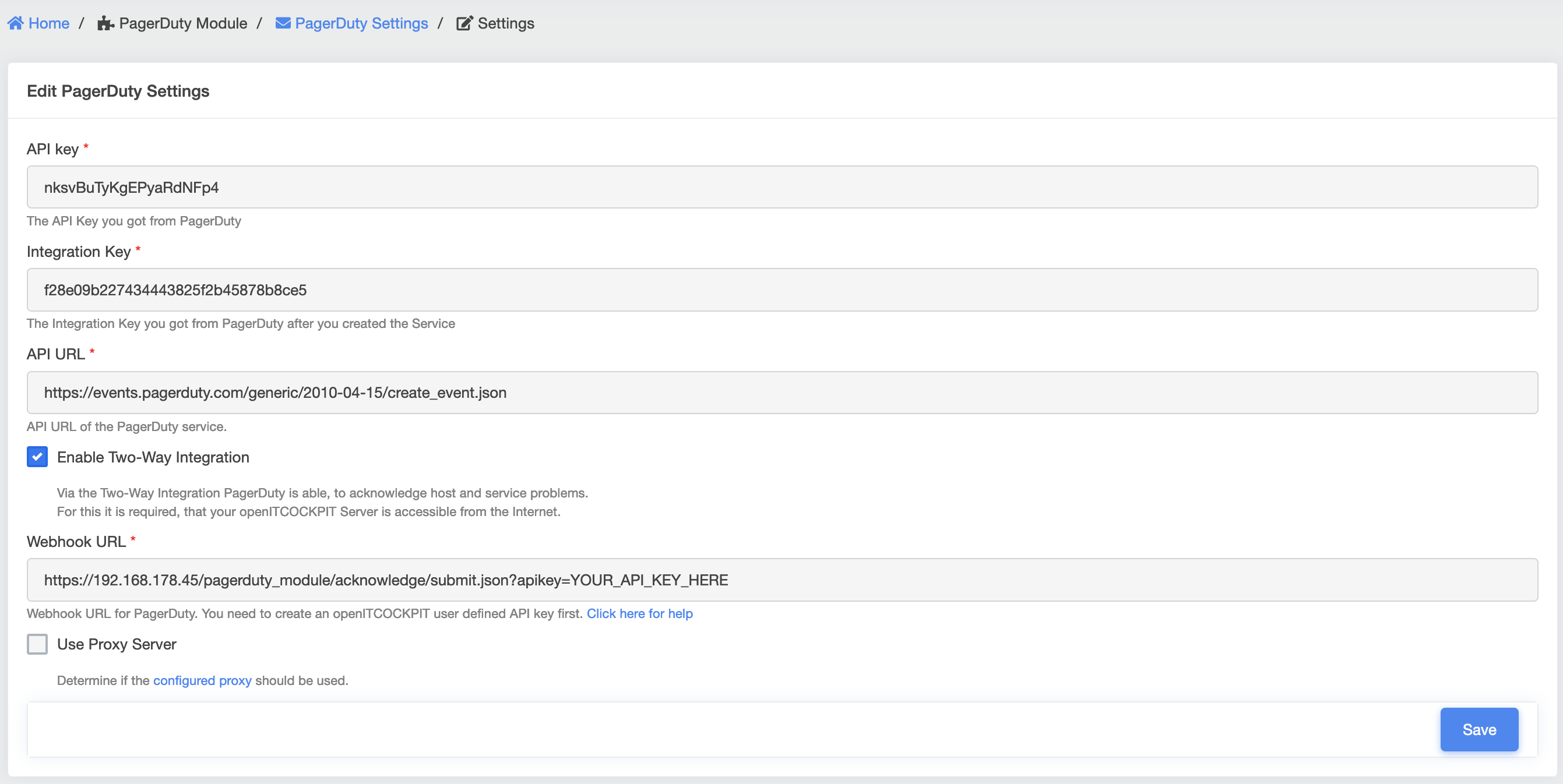Save the PagerDuty settings
The width and height of the screenshot is (1563, 784).
point(1479,729)
